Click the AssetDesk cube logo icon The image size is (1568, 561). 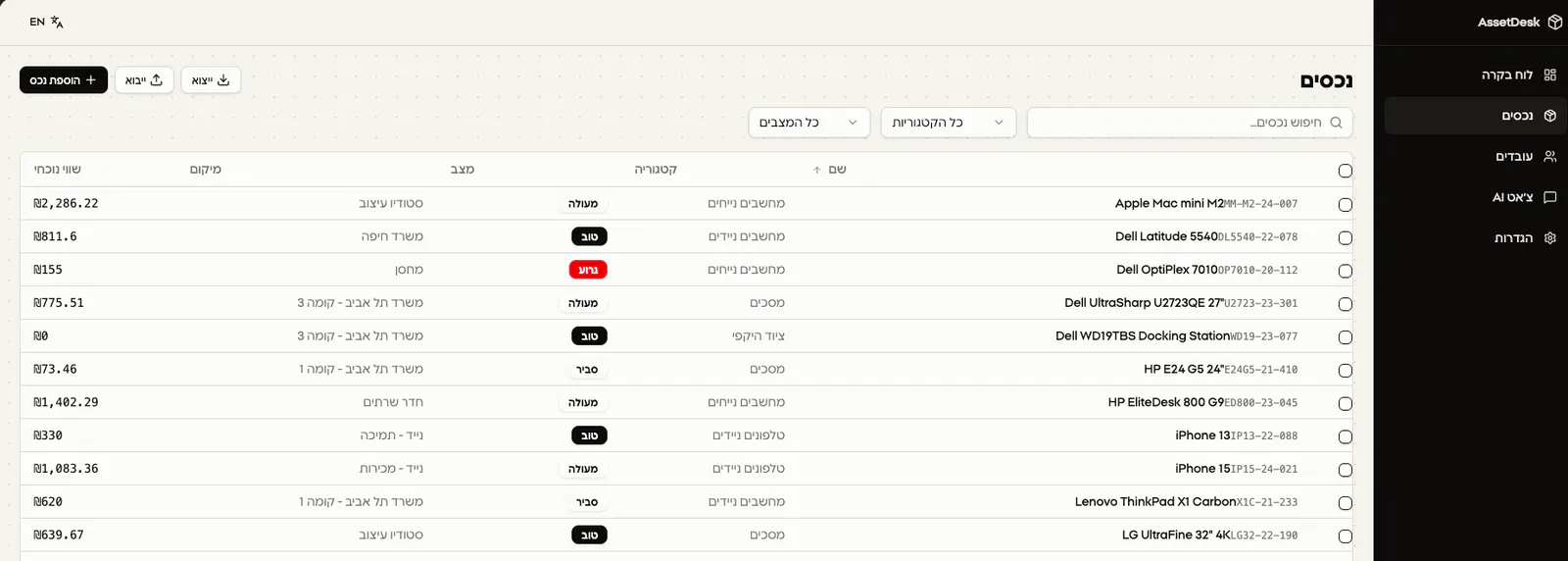point(1554,22)
